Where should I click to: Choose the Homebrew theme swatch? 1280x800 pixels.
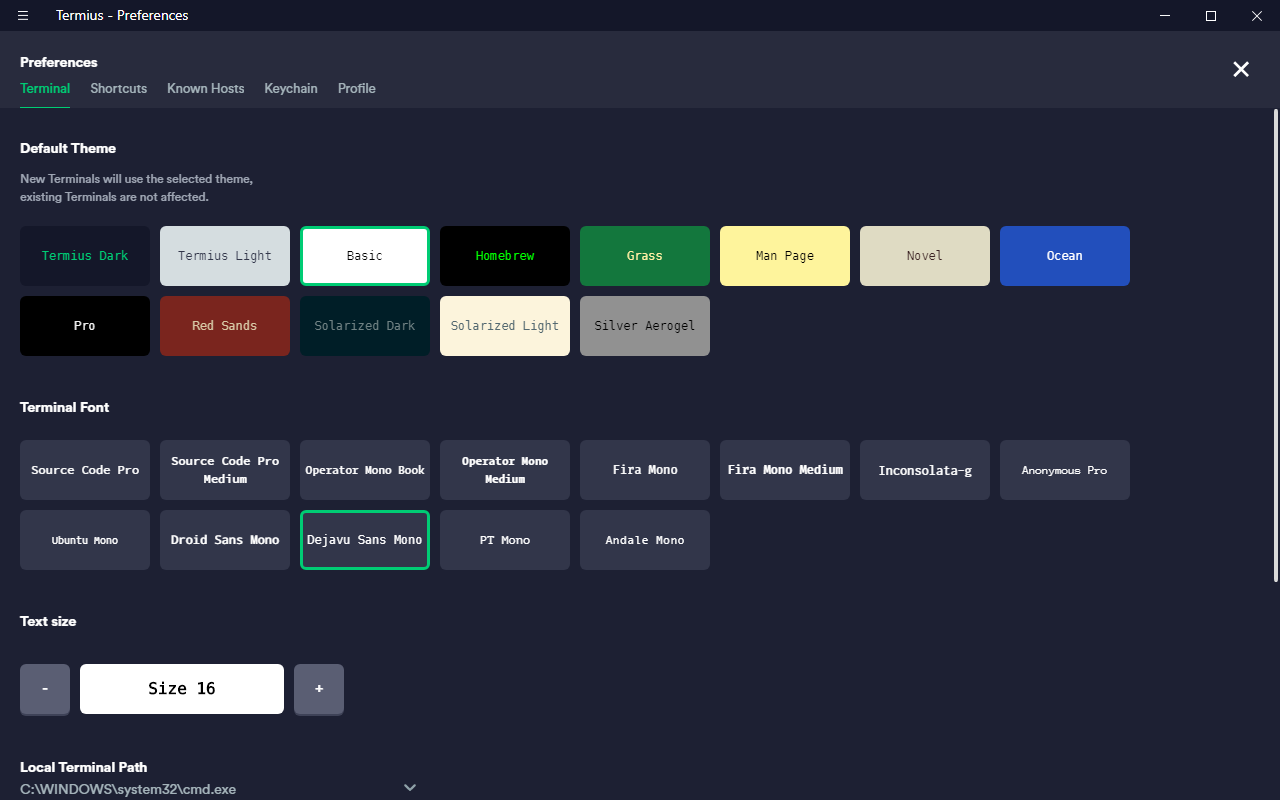tap(505, 256)
